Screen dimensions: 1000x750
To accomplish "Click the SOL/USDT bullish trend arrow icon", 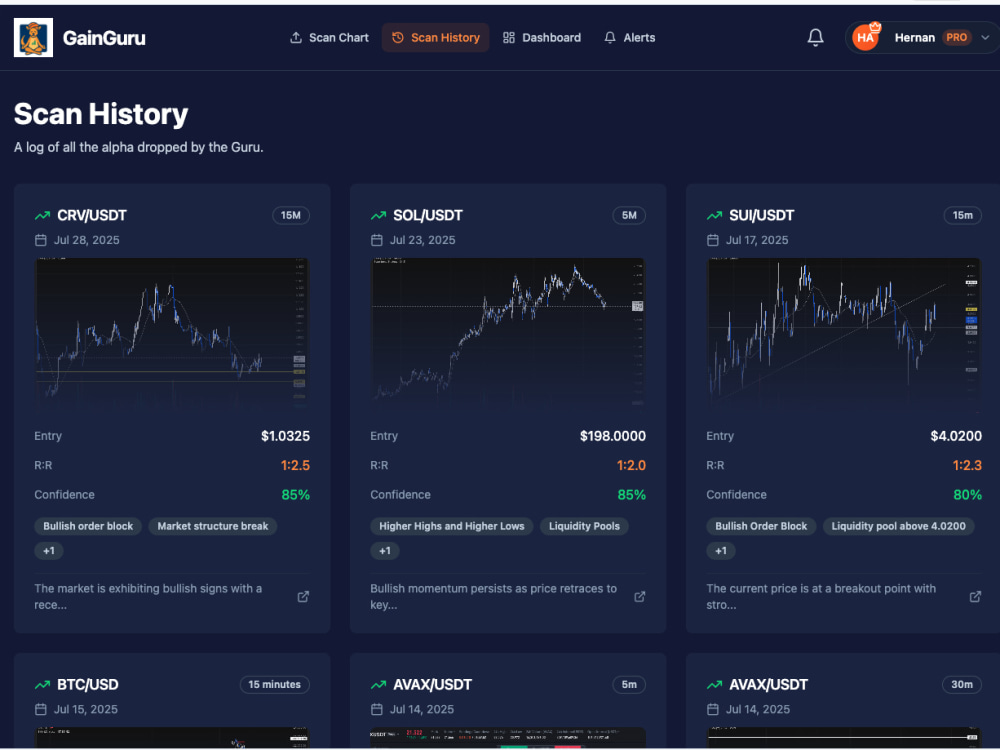I will [x=378, y=216].
